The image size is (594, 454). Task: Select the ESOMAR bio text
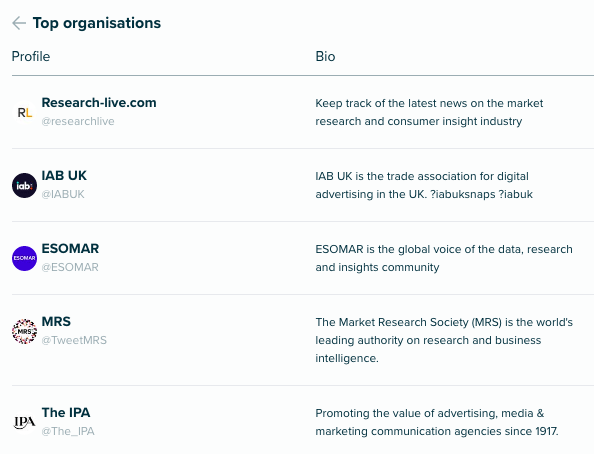[x=444, y=258]
